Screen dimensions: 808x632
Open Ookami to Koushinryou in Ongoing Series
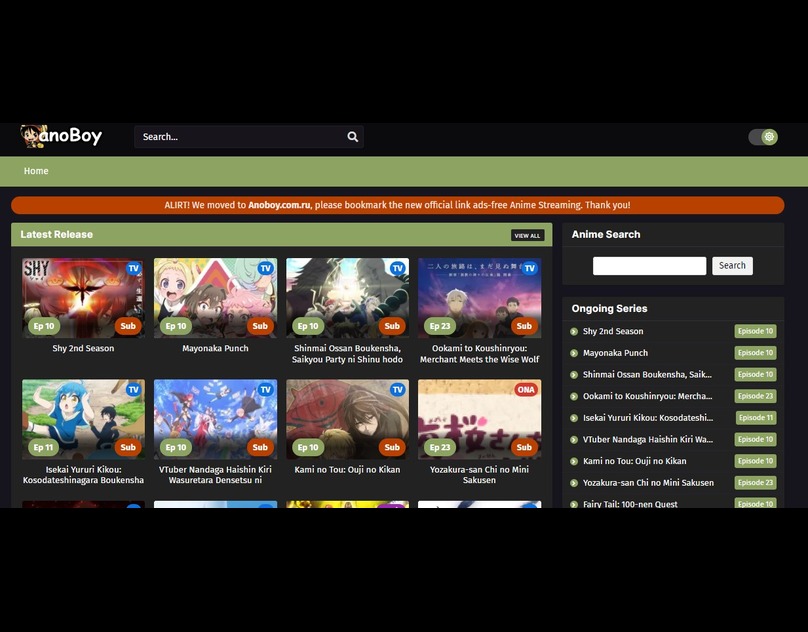click(648, 396)
